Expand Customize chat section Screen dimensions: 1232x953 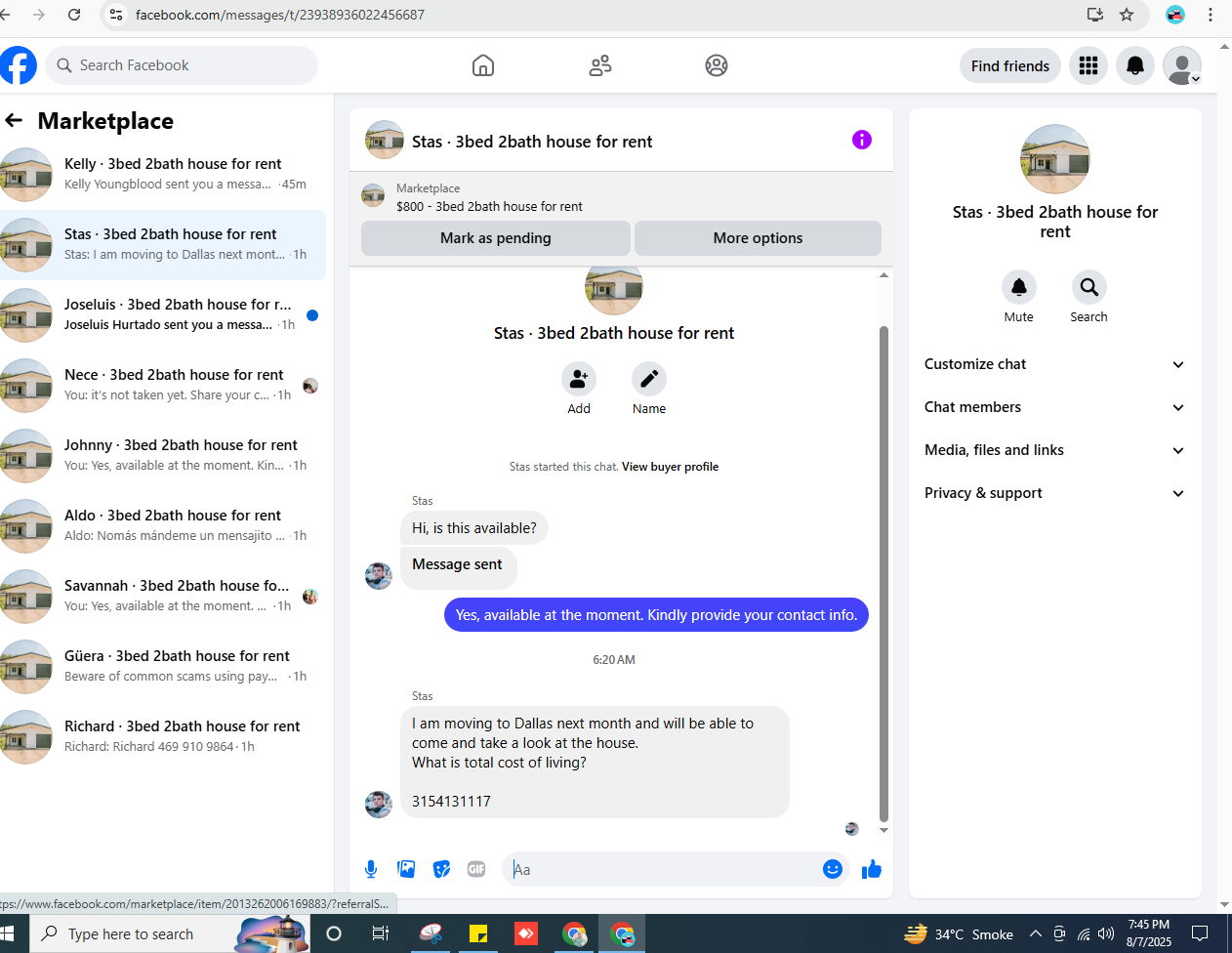[1055, 364]
